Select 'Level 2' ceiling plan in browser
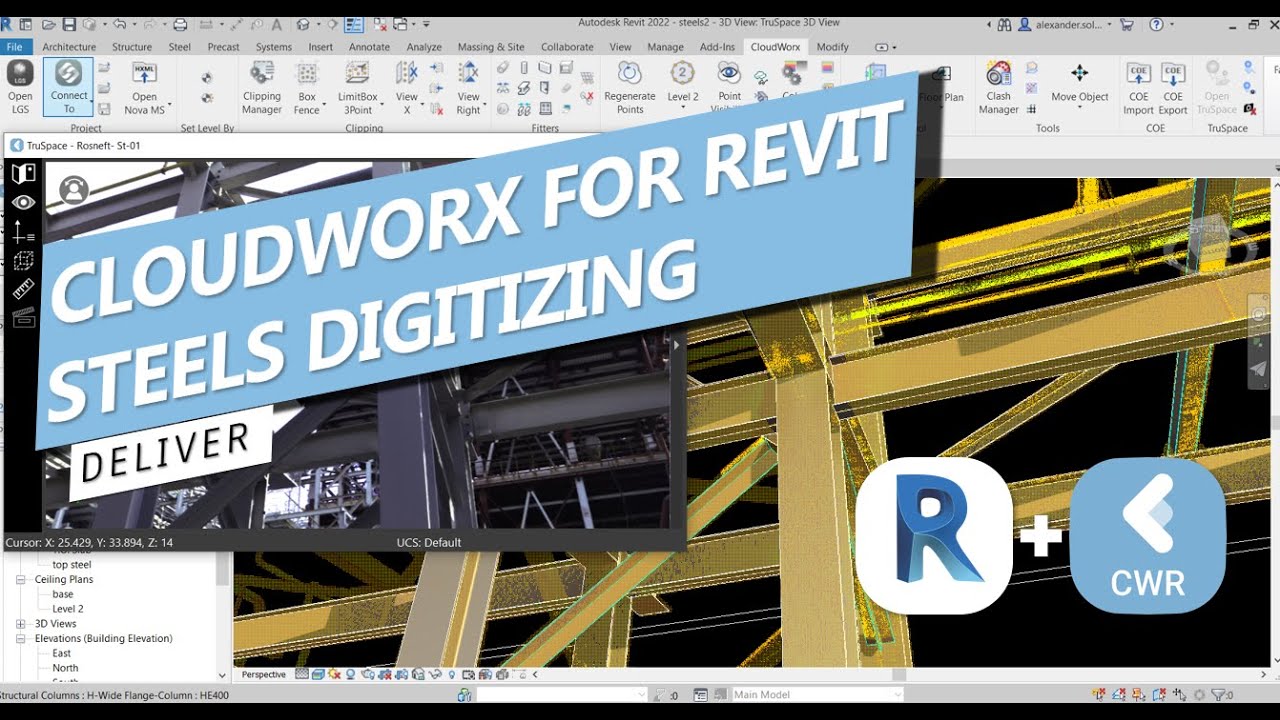The image size is (1280, 720). point(68,609)
